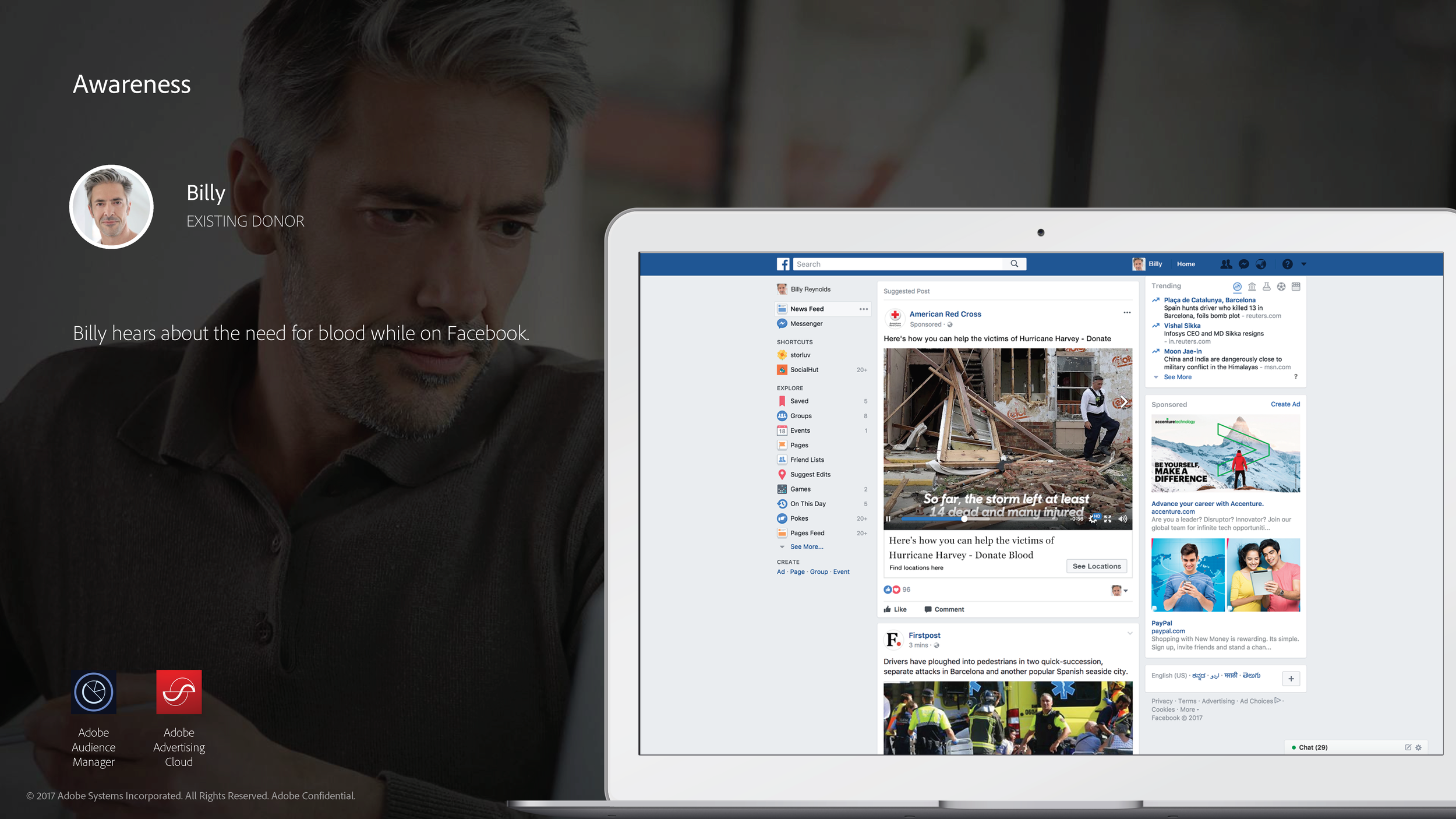Select the Politics trending category icon

1252,286
